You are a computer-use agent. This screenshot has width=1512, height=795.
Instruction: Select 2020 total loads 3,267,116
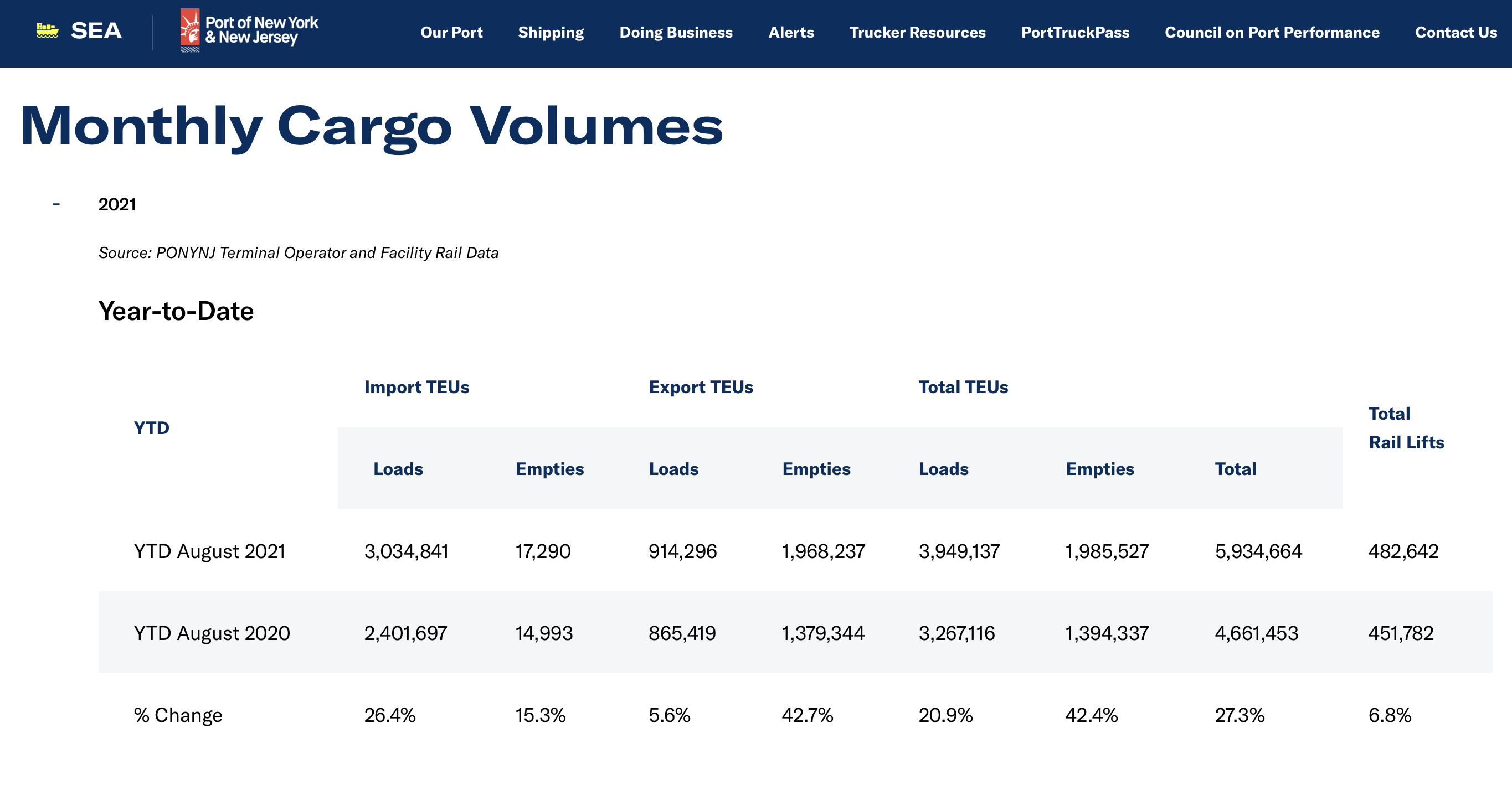pyautogui.click(x=956, y=634)
